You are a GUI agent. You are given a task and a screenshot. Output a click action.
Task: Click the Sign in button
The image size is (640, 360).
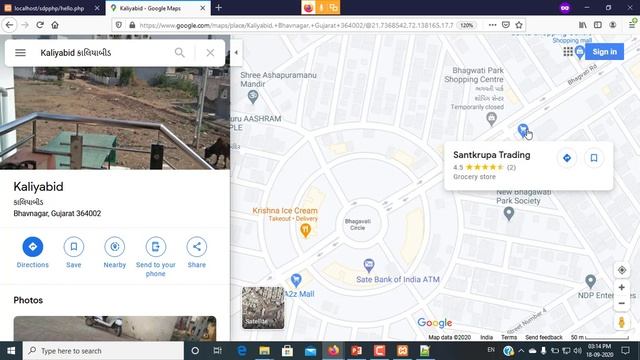click(x=604, y=52)
